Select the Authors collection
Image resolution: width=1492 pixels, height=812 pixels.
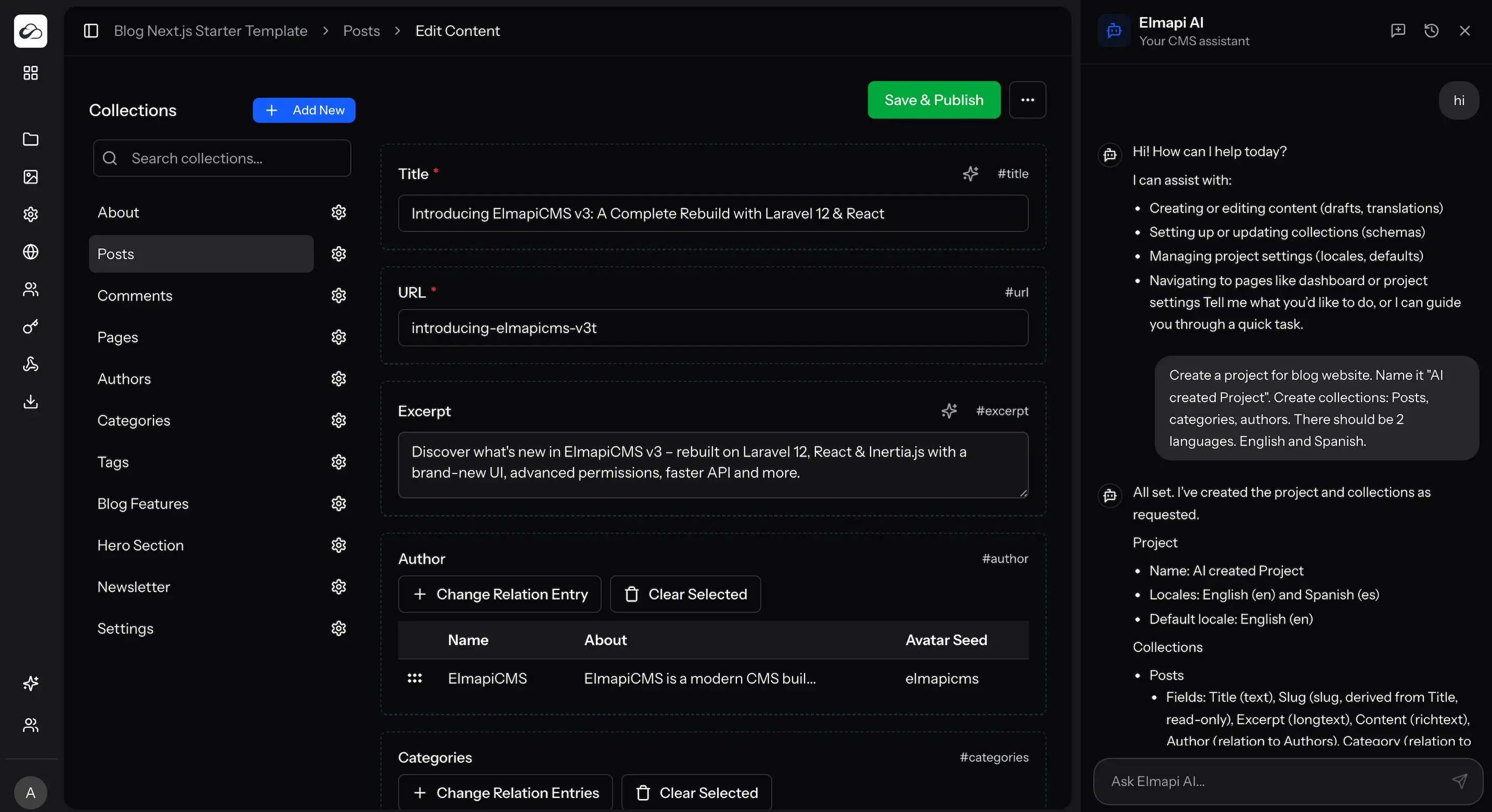pos(202,379)
